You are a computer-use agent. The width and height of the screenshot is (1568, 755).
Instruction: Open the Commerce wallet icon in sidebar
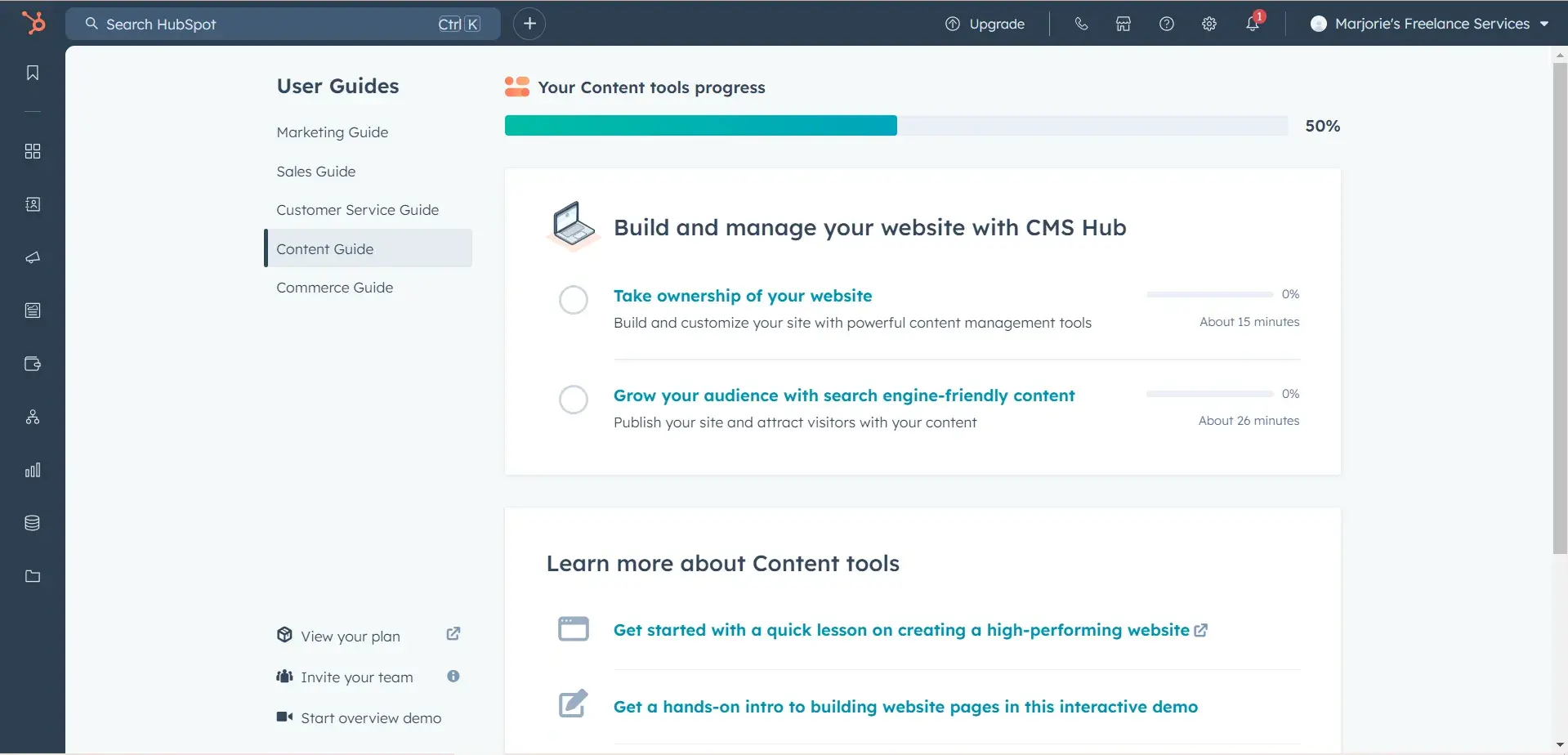tap(33, 364)
